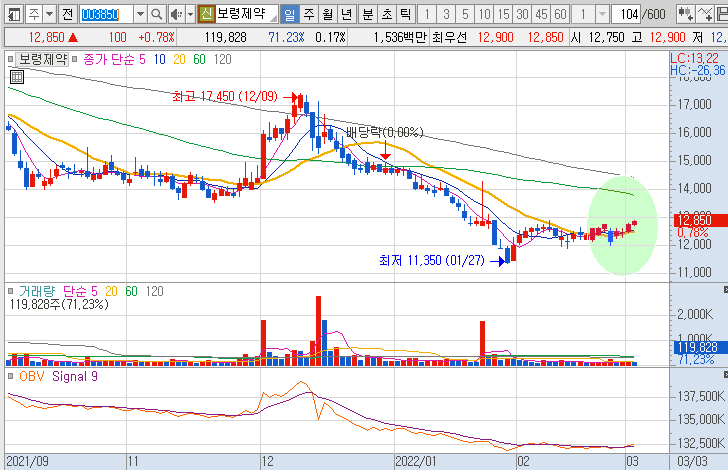Click the +0.78% change rate value
728x470 pixels.
(156, 37)
